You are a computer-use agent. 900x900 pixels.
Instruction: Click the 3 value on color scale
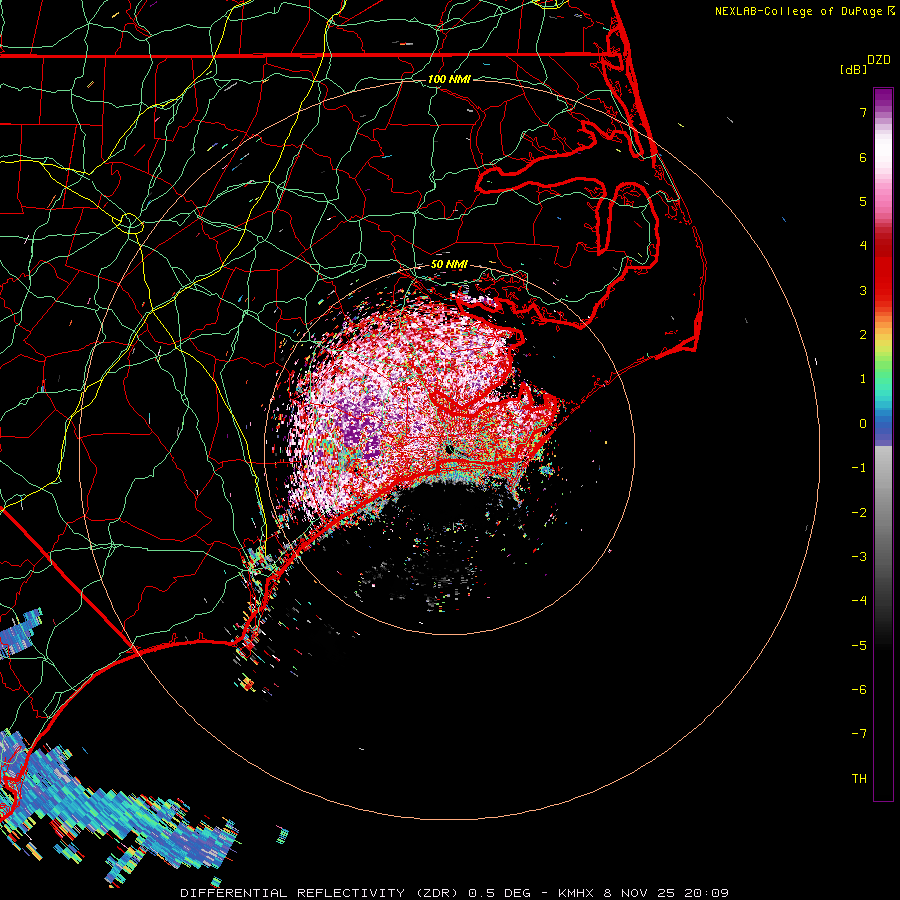[x=863, y=290]
